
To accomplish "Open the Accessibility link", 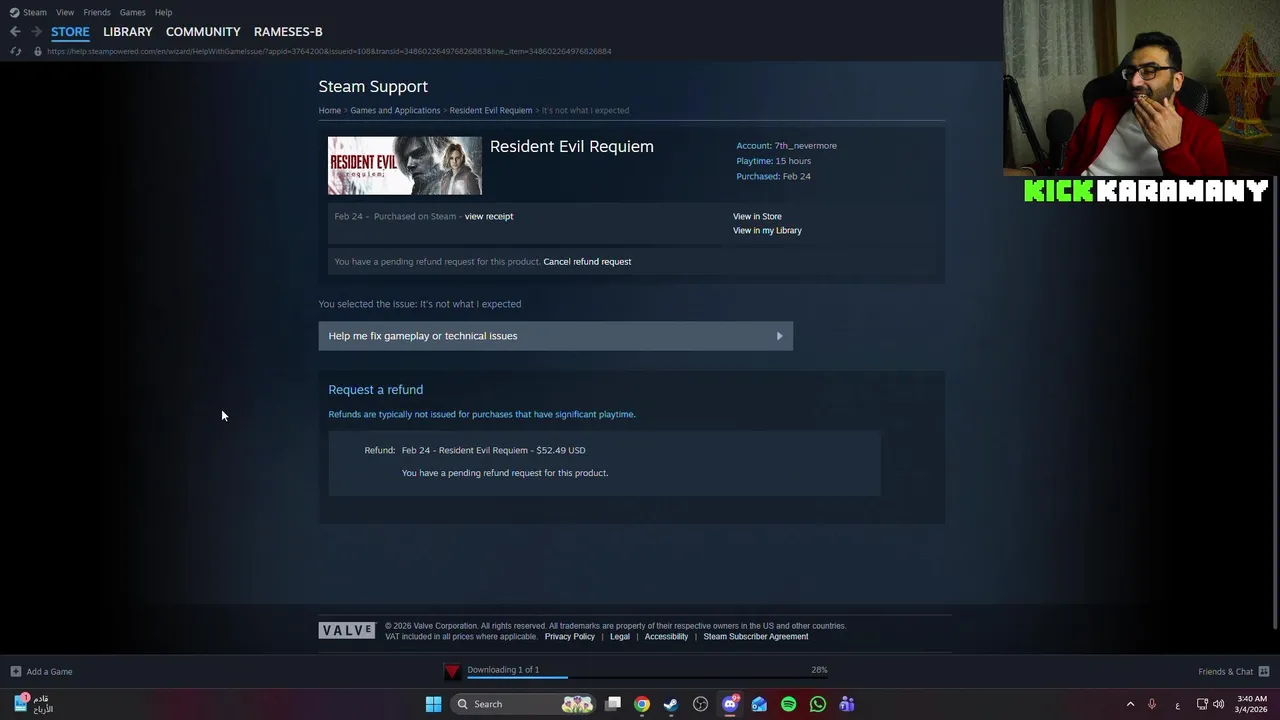I will click(666, 637).
